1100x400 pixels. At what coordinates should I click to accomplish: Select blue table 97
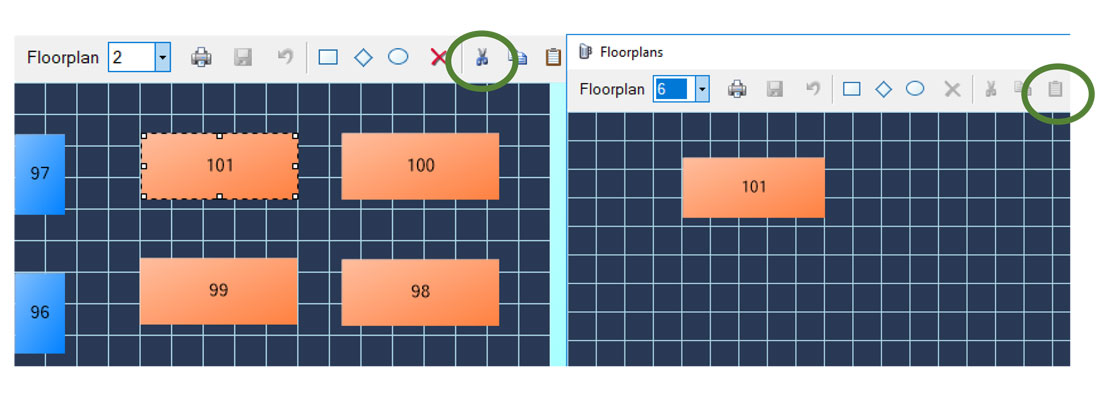pos(40,174)
